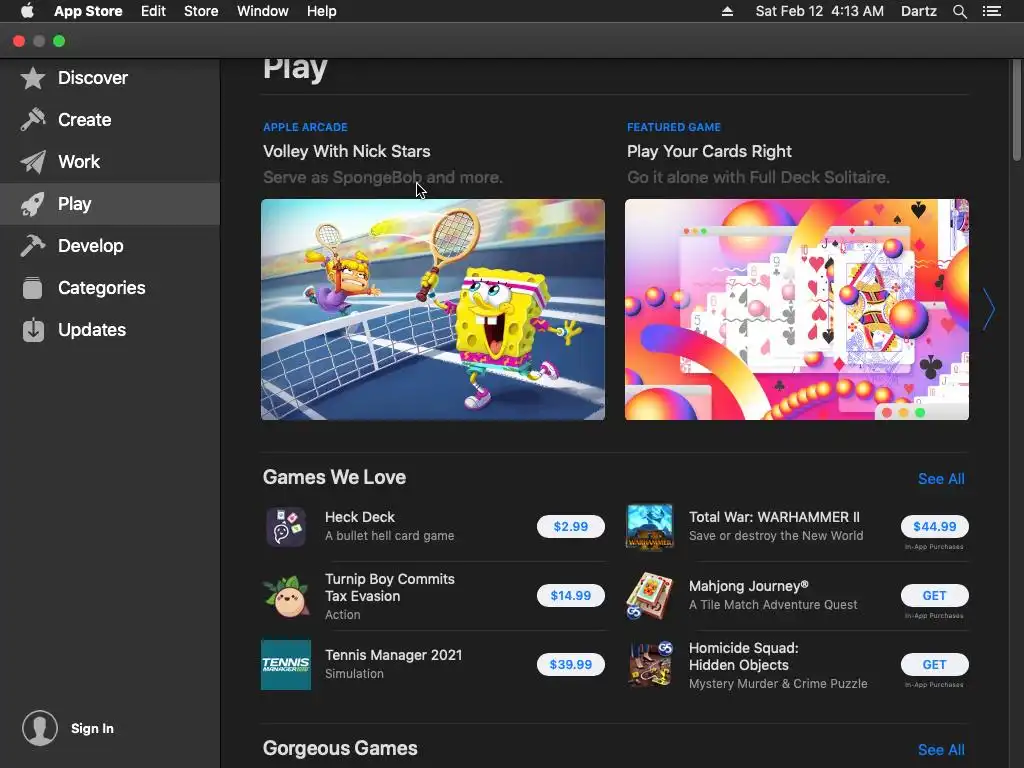Click the Create paintbrush icon
Image resolution: width=1024 pixels, height=768 pixels.
click(33, 120)
